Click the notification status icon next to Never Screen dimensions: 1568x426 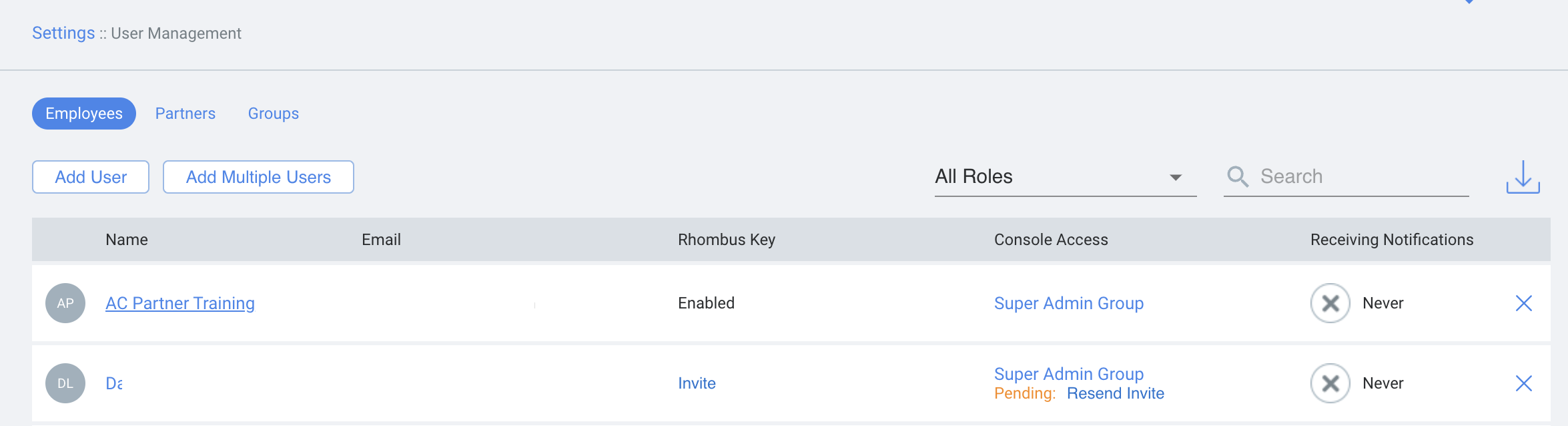(x=1329, y=302)
